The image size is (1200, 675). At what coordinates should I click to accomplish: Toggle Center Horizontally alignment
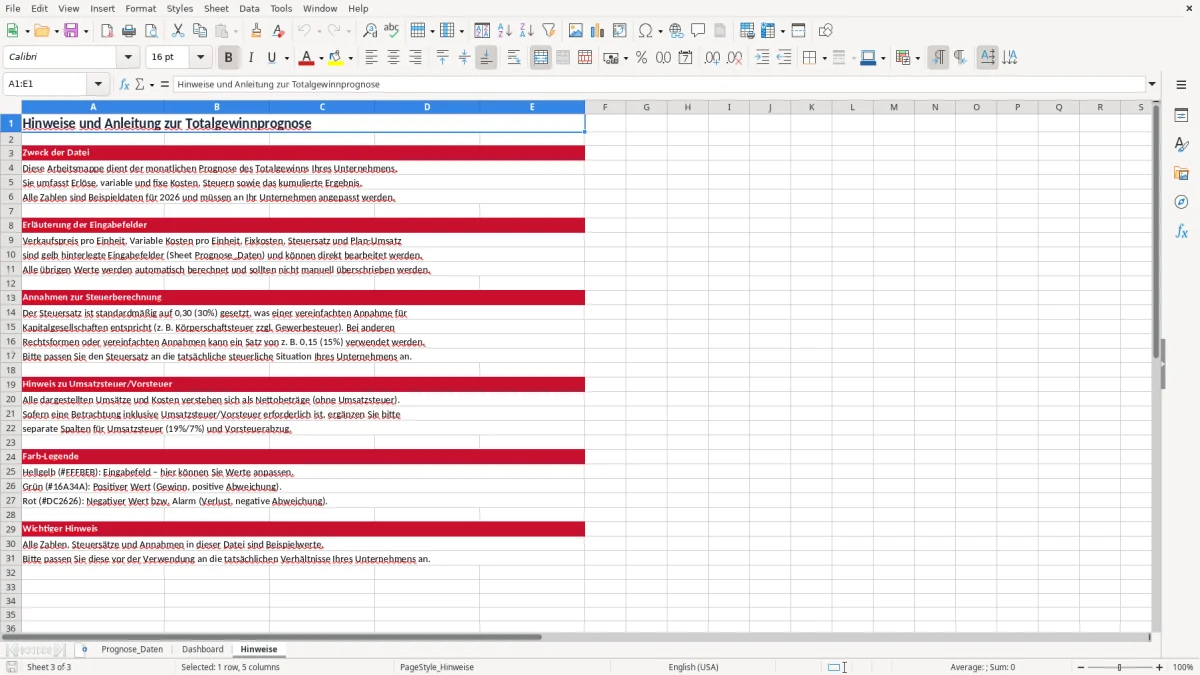pos(394,58)
